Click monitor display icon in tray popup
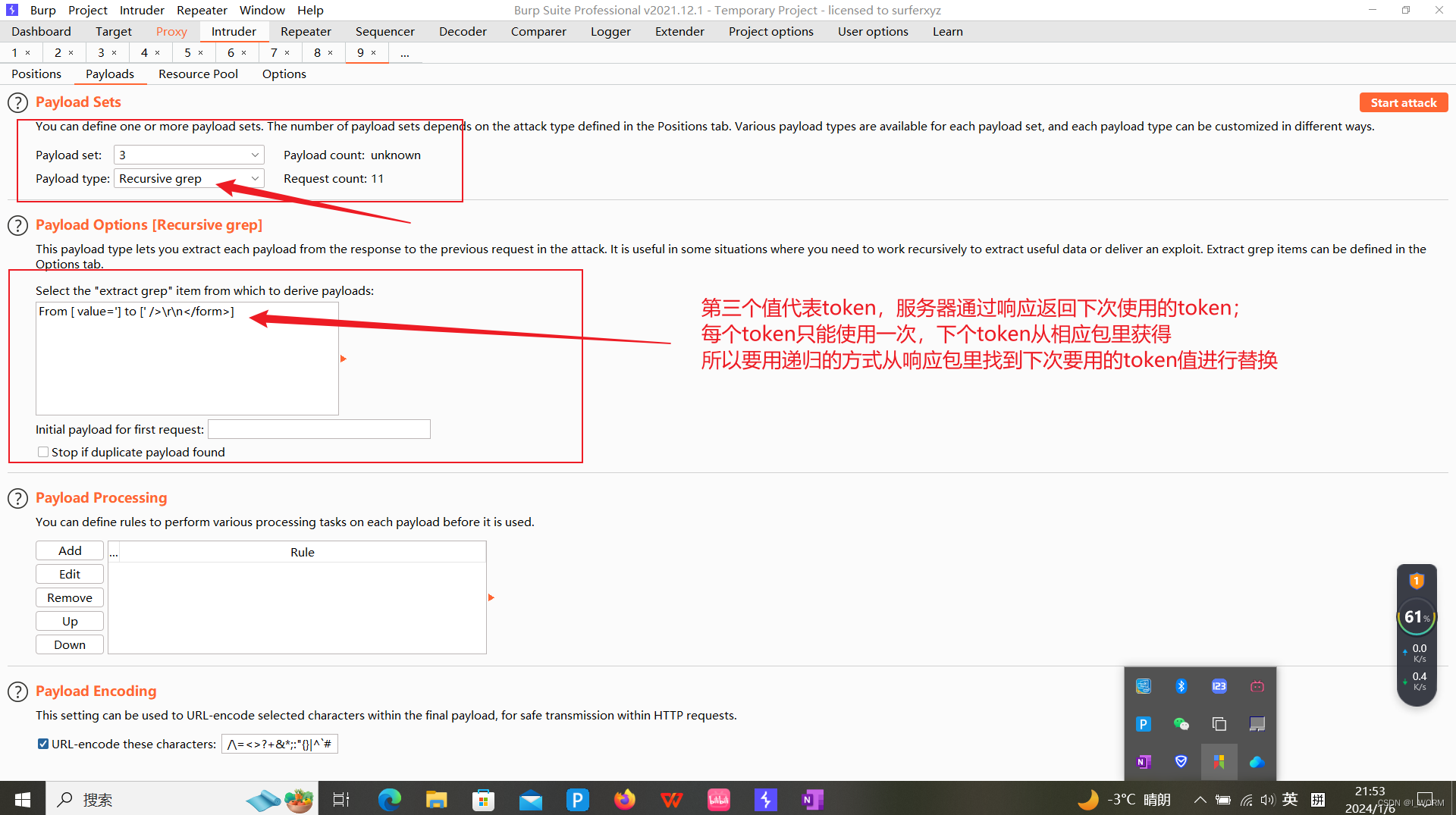Image resolution: width=1456 pixels, height=815 pixels. click(x=1257, y=724)
